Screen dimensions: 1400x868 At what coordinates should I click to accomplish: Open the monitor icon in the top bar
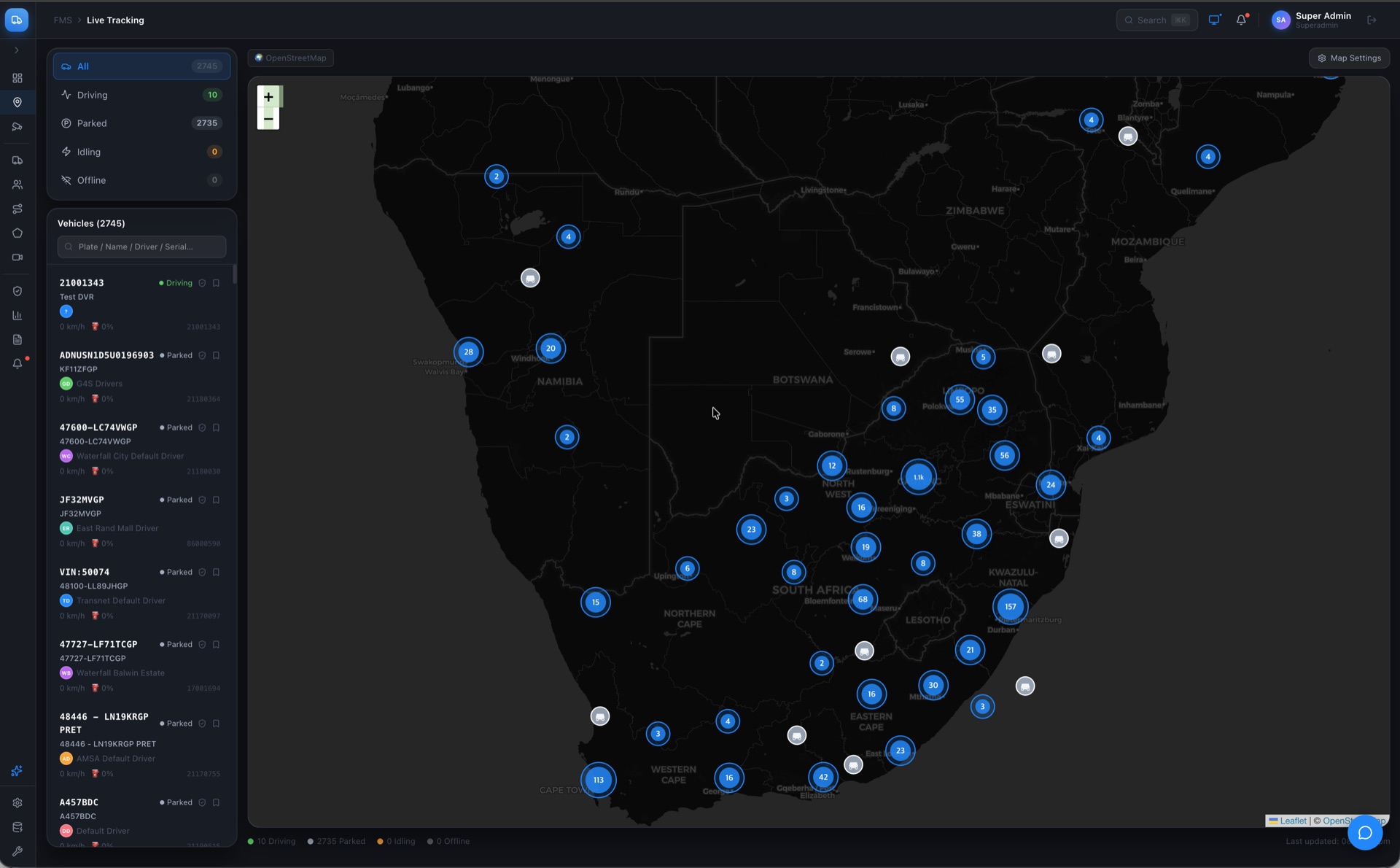pyautogui.click(x=1215, y=20)
